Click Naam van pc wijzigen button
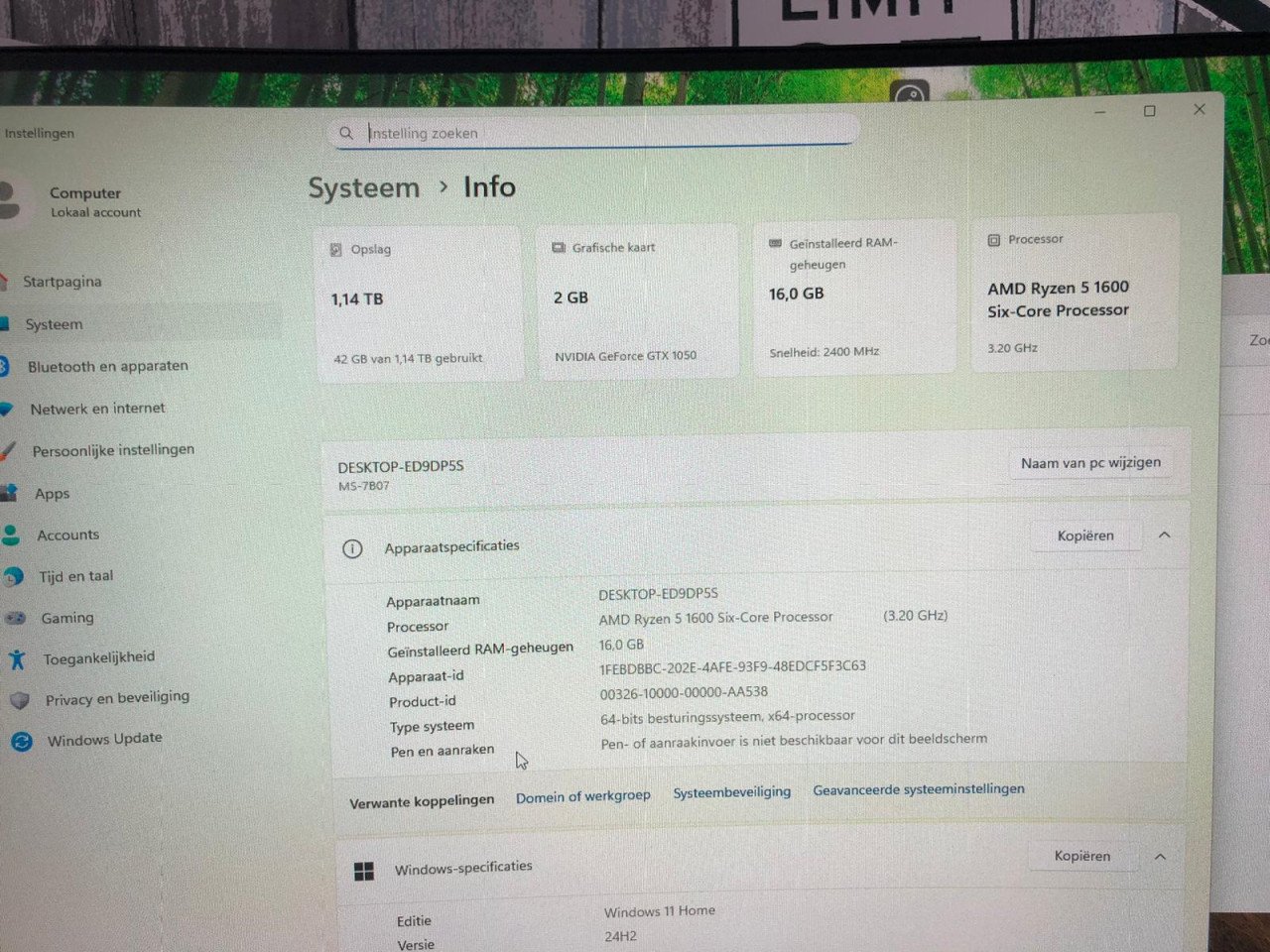 (x=1090, y=463)
